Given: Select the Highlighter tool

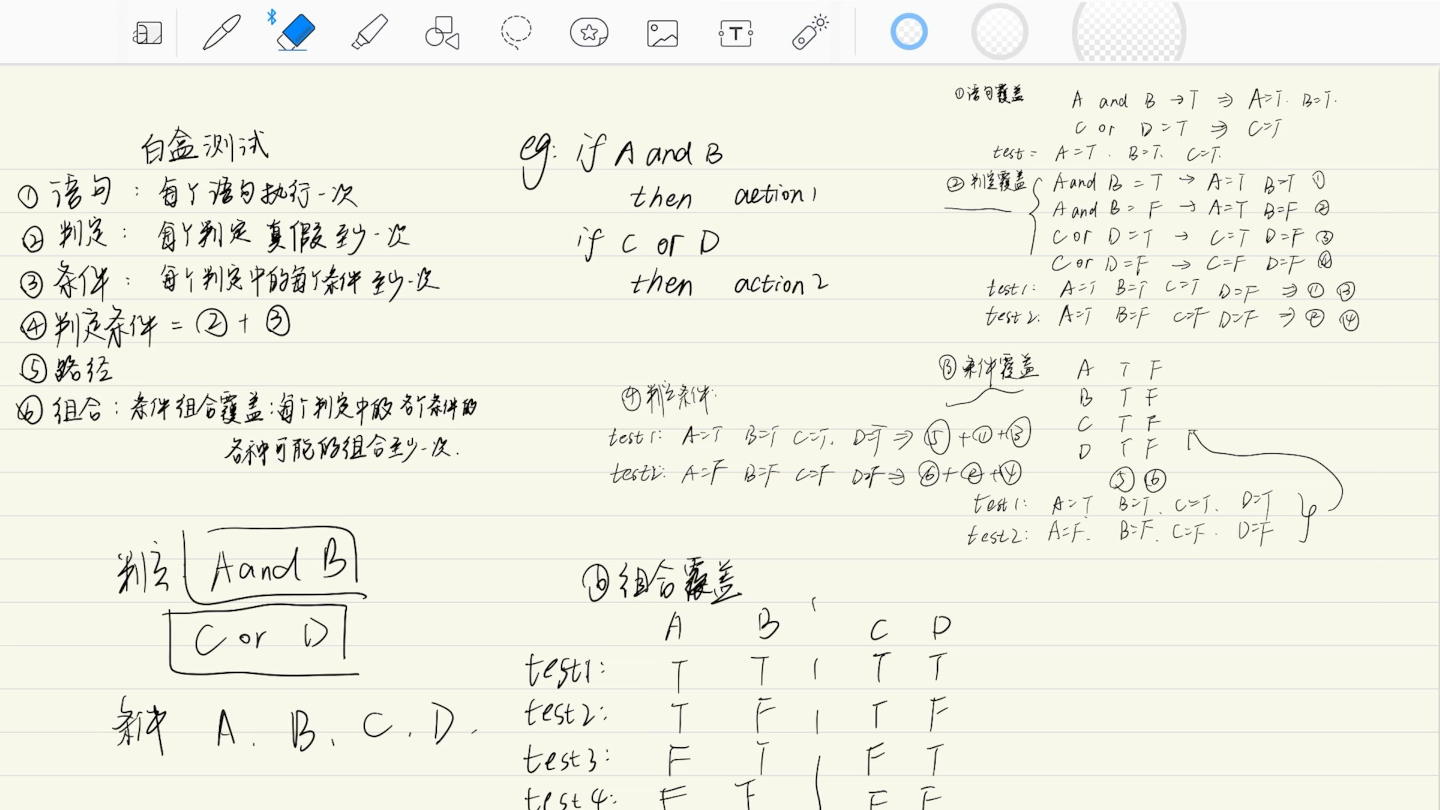Looking at the screenshot, I should pyautogui.click(x=370, y=32).
